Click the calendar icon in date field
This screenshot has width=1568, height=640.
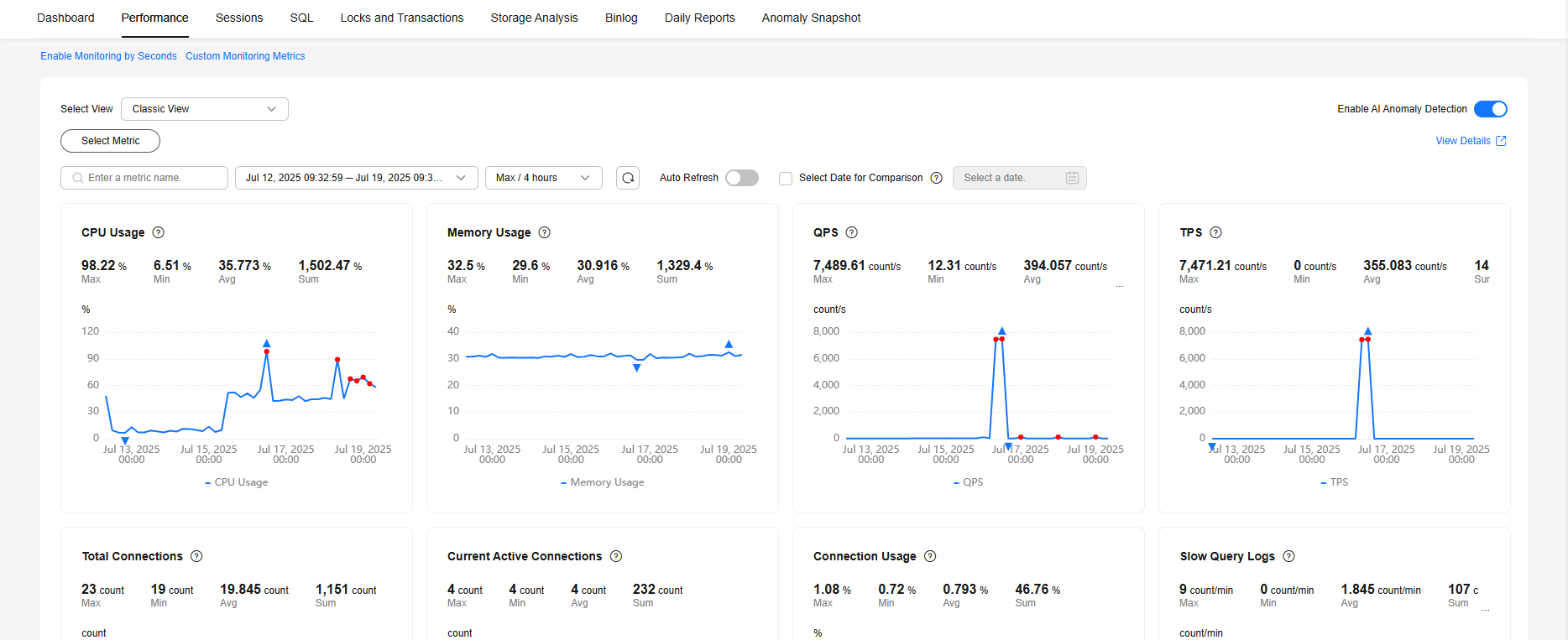[x=1072, y=178]
